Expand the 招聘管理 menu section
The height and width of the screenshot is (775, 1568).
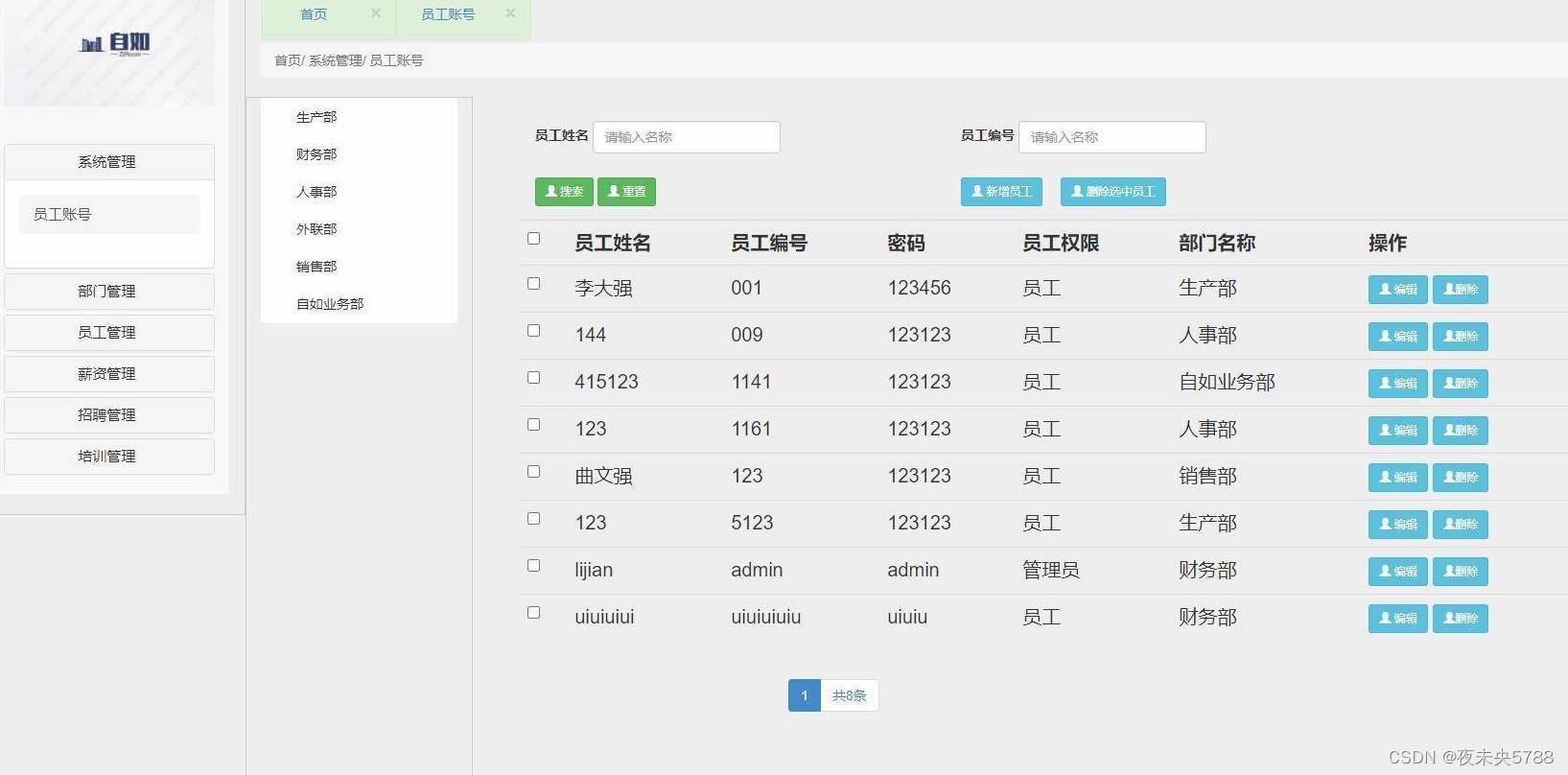point(109,415)
